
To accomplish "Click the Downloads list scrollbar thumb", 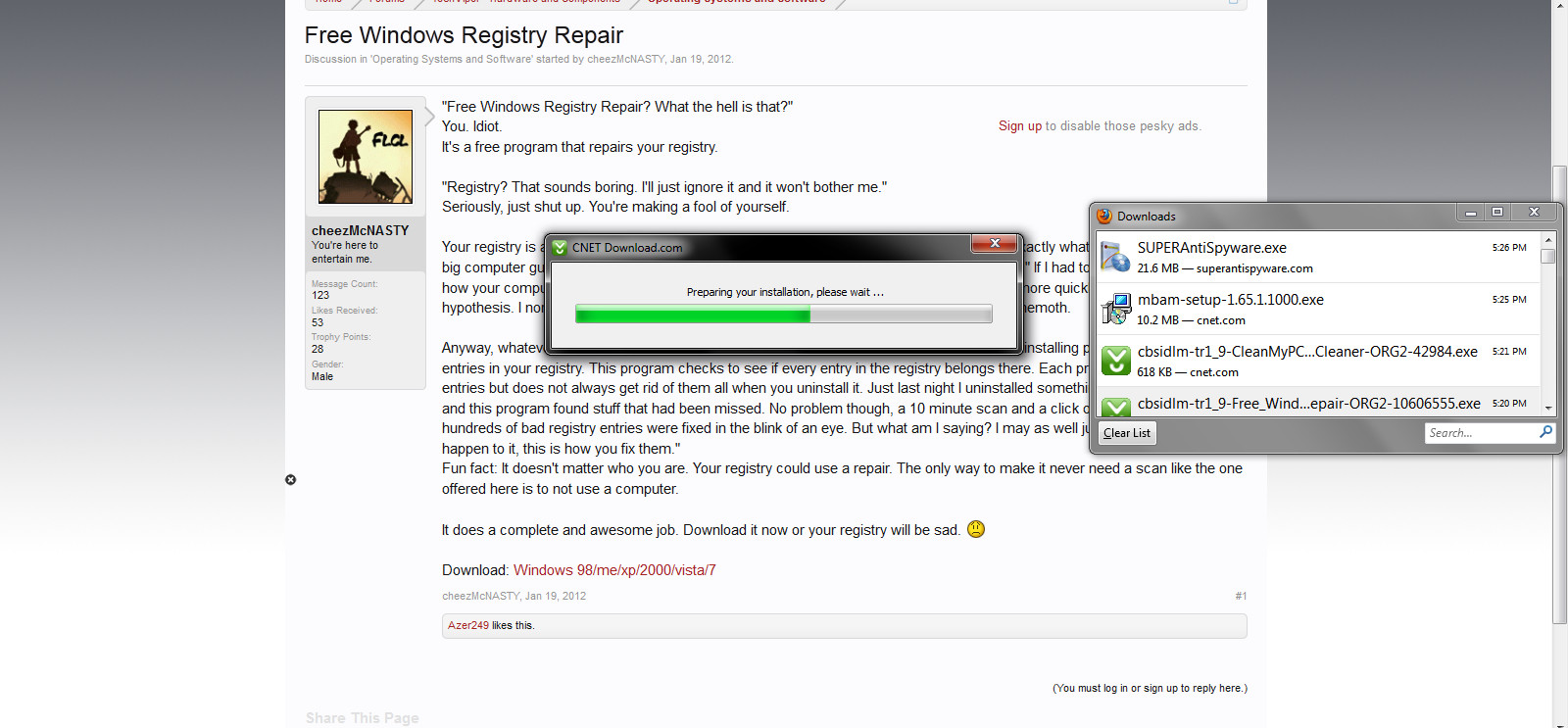I will click(1548, 256).
